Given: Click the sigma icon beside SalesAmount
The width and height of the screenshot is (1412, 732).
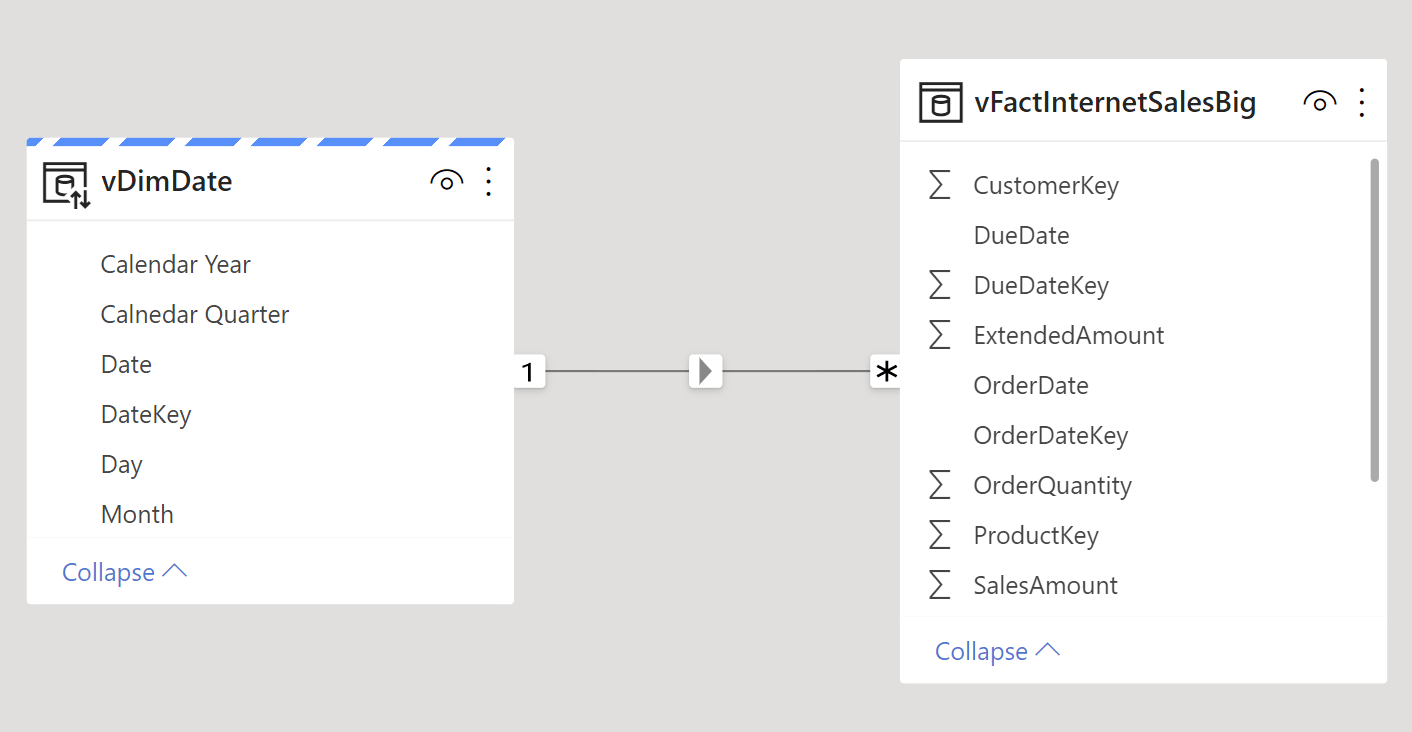Looking at the screenshot, I should coord(939,584).
